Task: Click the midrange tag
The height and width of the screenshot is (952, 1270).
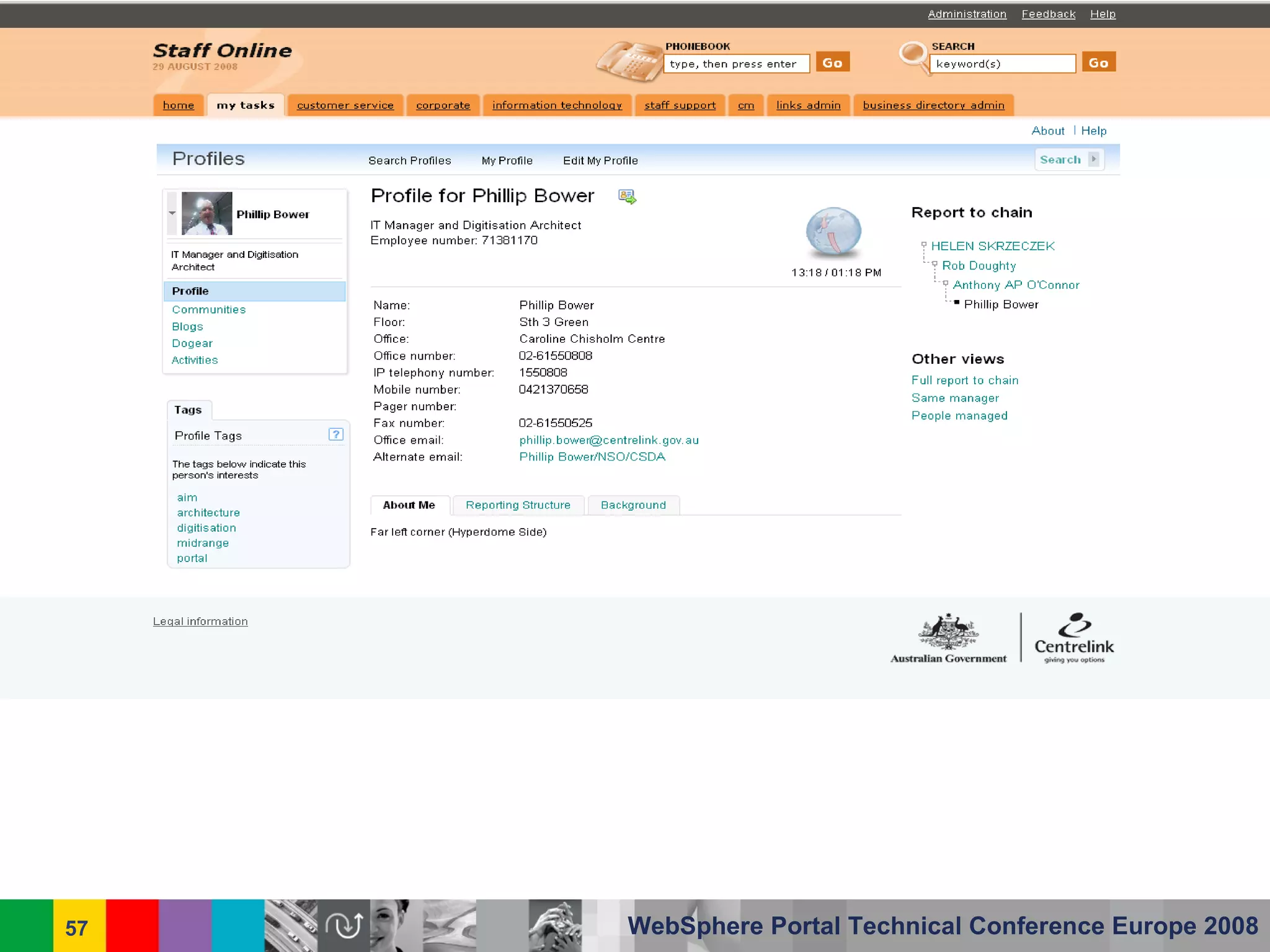Action: 203,544
